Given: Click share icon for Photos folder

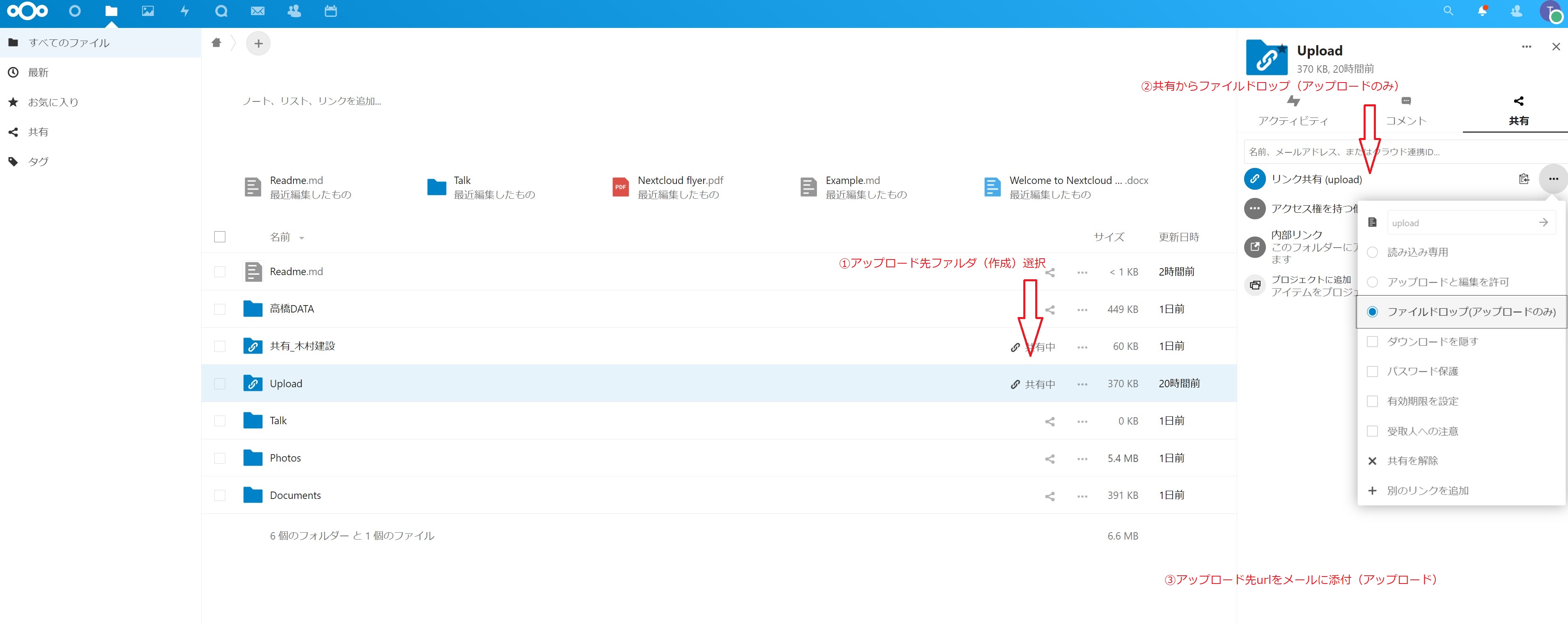Looking at the screenshot, I should pos(1050,459).
